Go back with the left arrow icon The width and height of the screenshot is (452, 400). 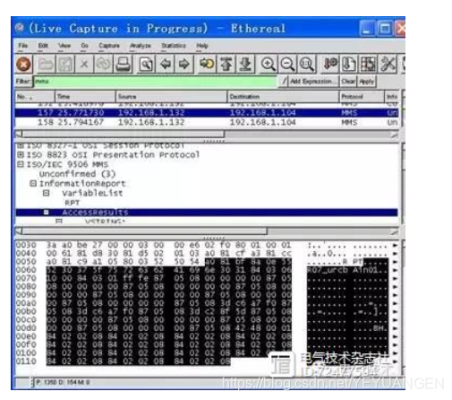pos(165,64)
